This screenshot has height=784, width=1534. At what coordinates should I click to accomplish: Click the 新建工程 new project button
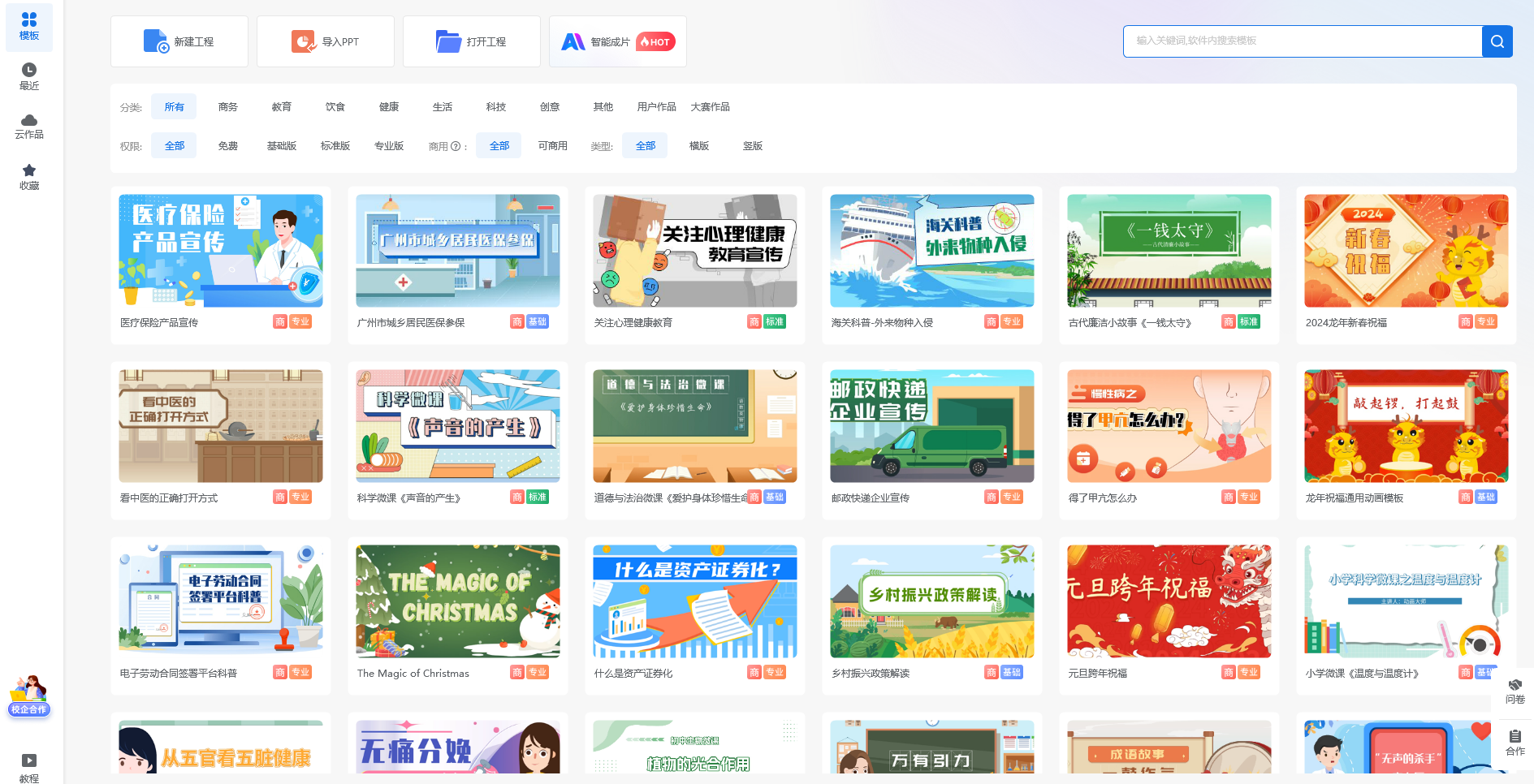[179, 41]
